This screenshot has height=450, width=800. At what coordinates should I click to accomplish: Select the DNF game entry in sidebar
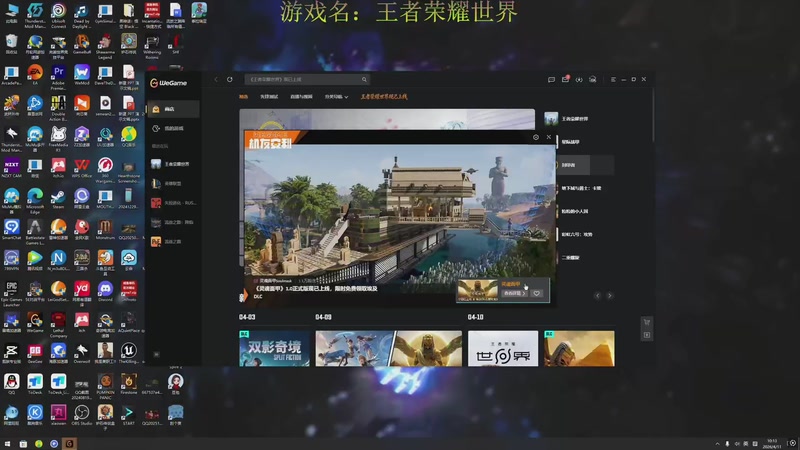(173, 241)
